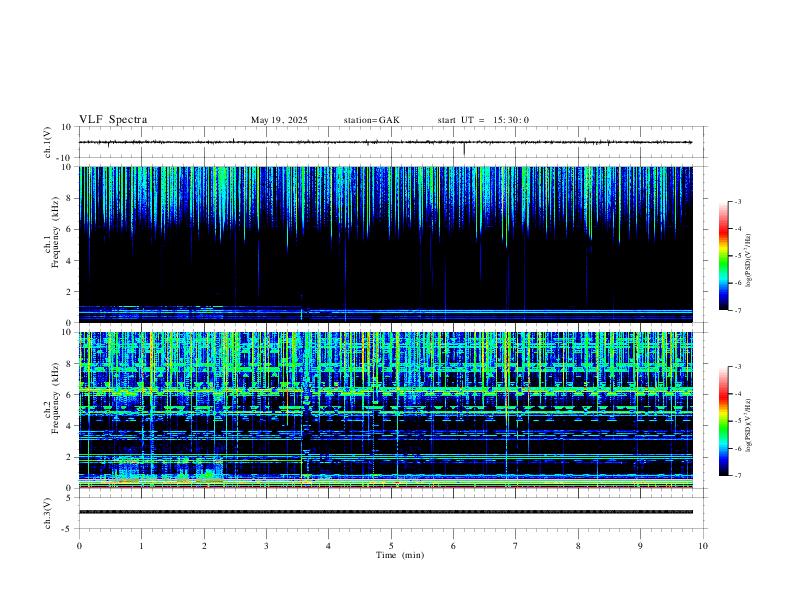
Task: Click time axis tick label "1"
Action: point(141,546)
